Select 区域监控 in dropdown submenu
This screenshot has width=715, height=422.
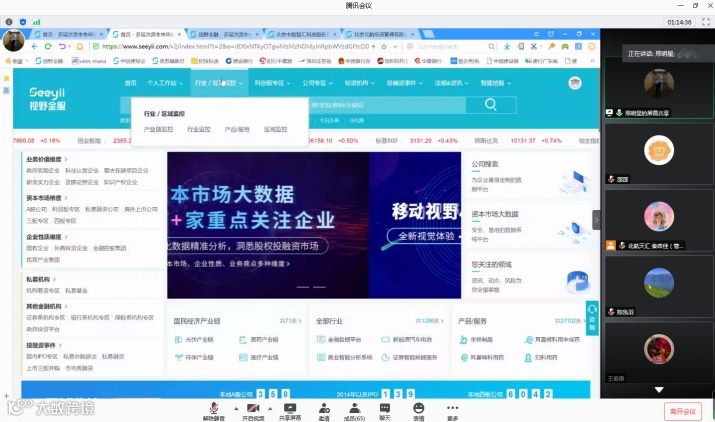(275, 130)
